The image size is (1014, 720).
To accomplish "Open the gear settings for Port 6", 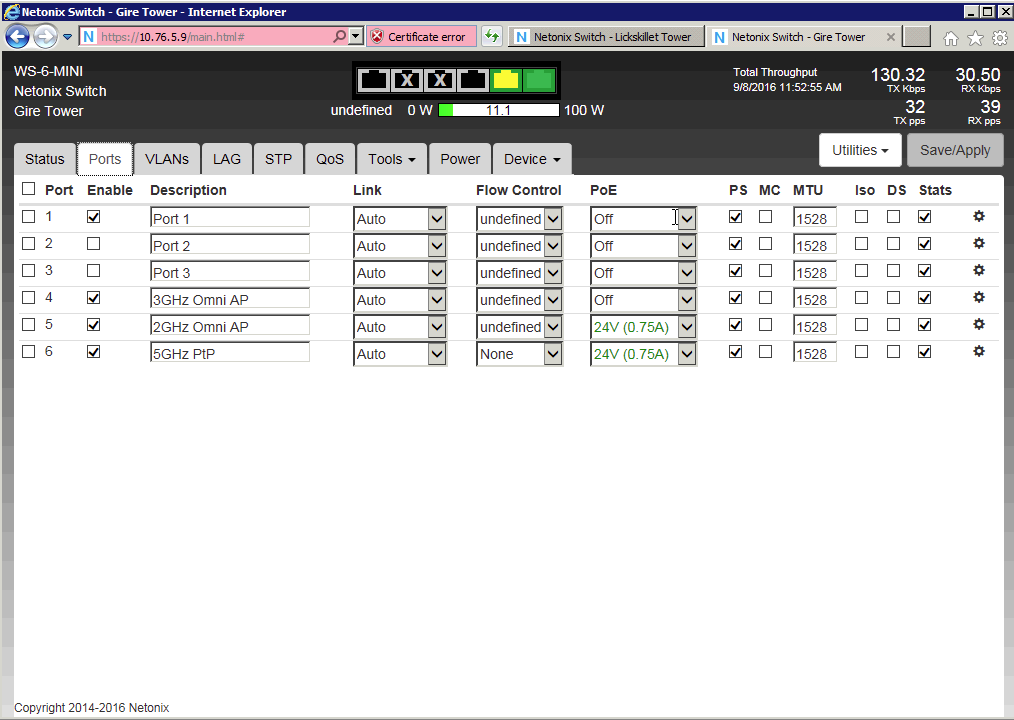I will 979,351.
